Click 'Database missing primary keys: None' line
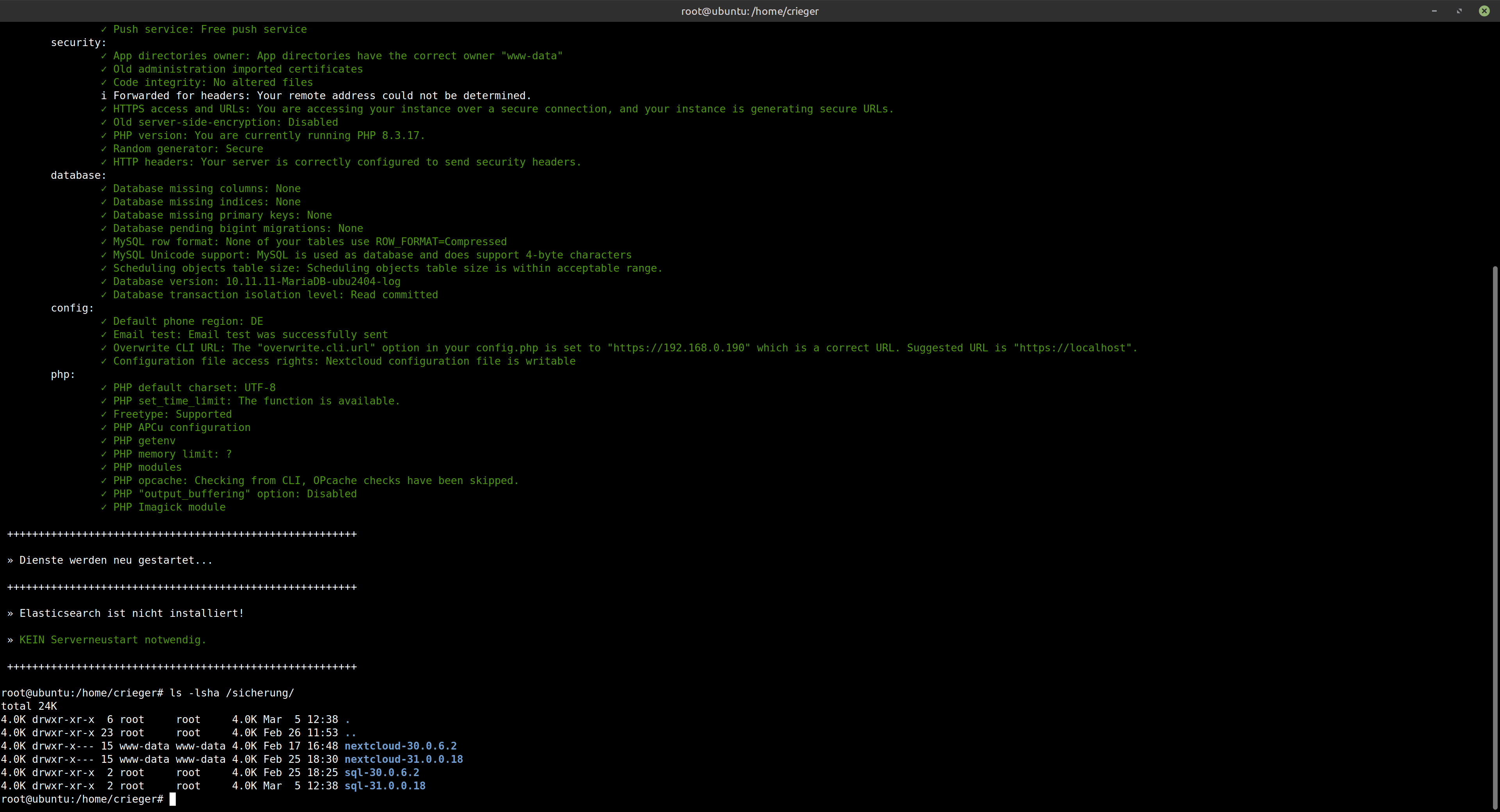Viewport: 1500px width, 812px height. (216, 215)
